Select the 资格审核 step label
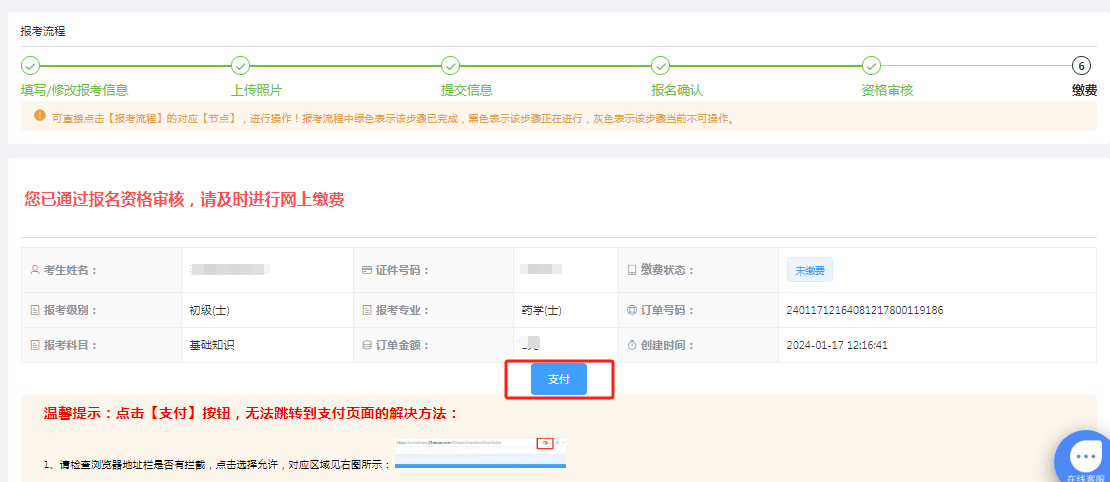This screenshot has height=482, width=1110. (x=886, y=90)
